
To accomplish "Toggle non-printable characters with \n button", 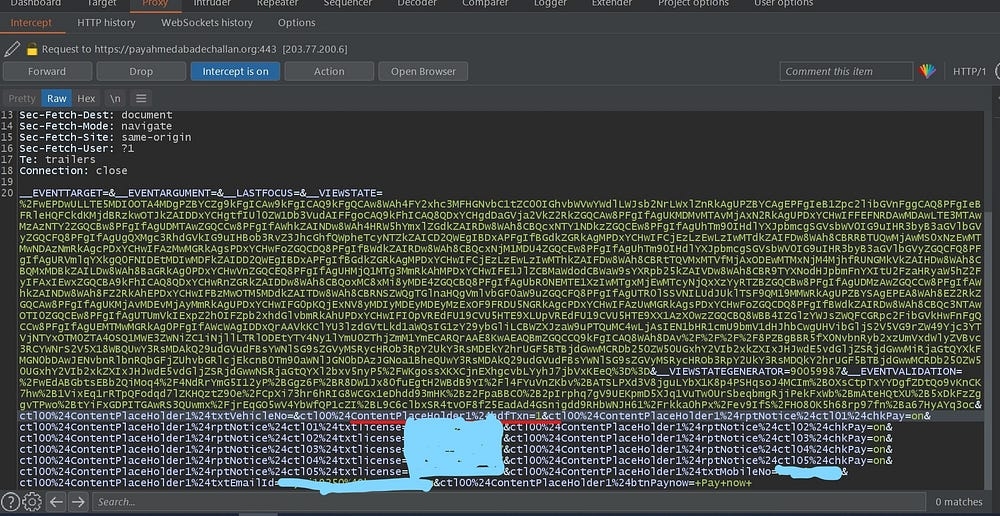I will click(x=116, y=98).
